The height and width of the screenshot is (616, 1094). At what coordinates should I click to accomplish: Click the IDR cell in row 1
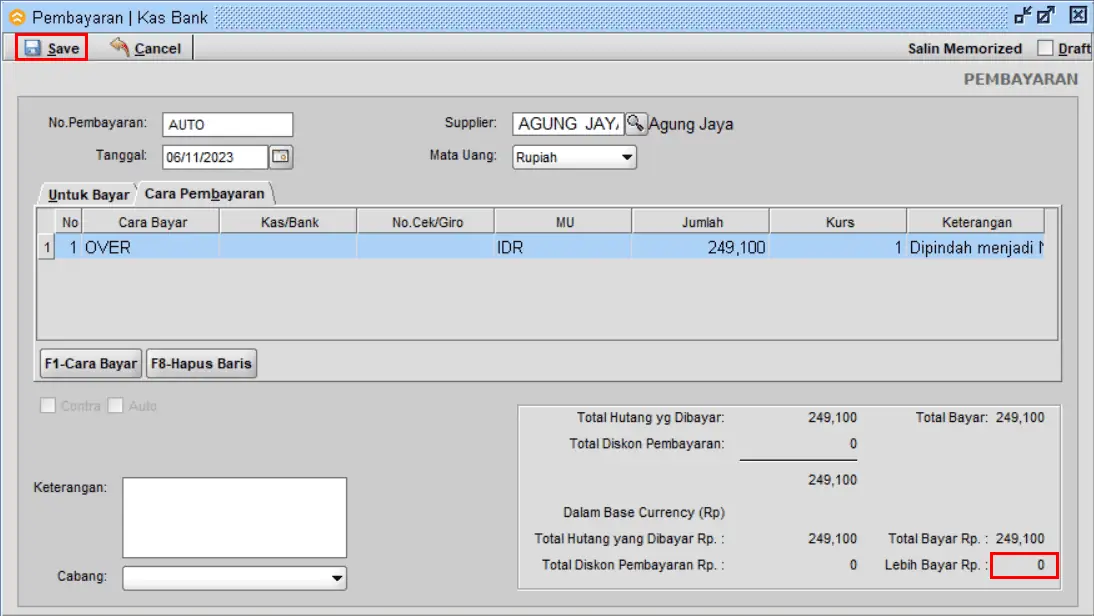564,247
